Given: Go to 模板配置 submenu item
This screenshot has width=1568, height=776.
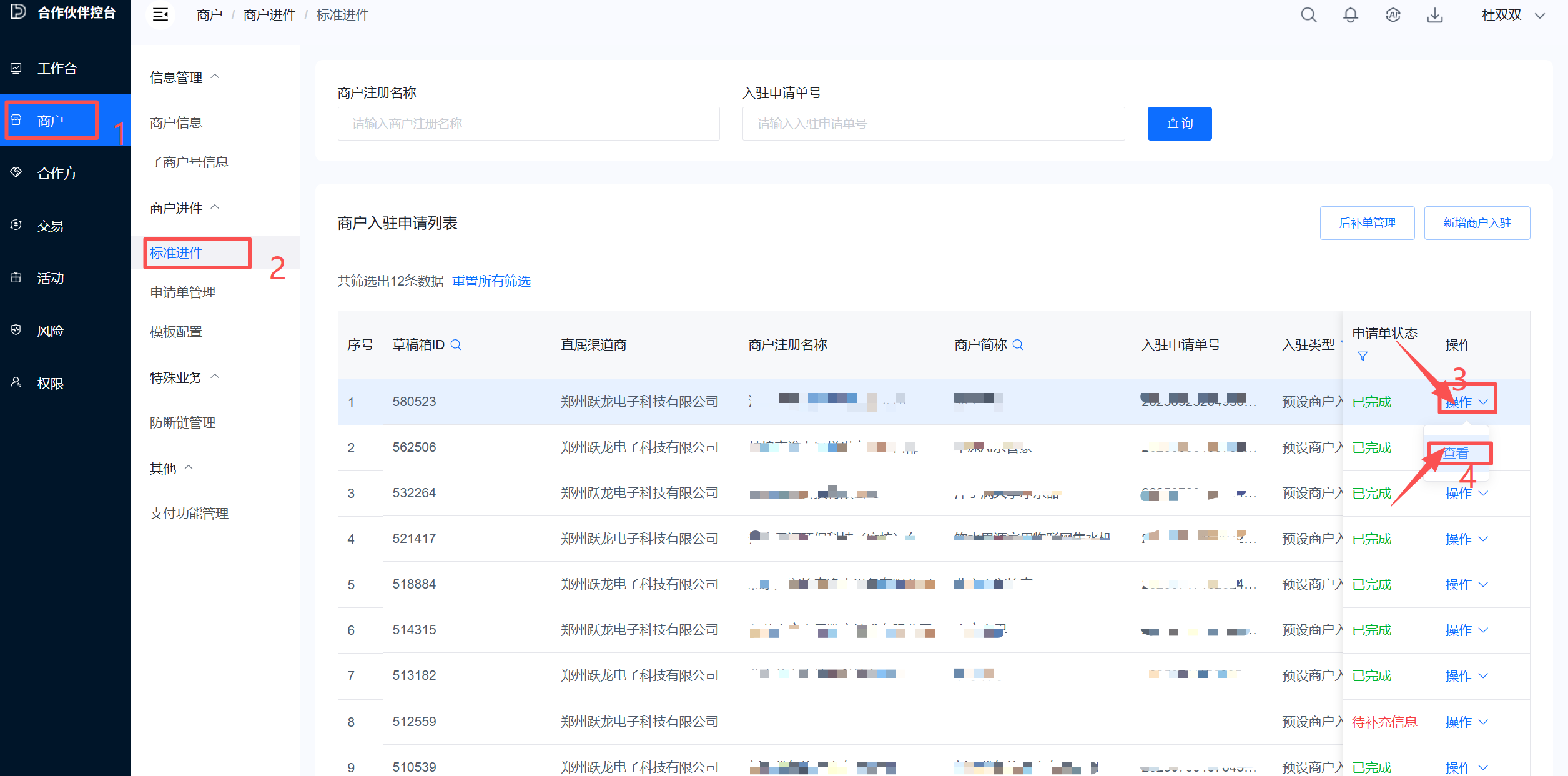Looking at the screenshot, I should click(176, 331).
